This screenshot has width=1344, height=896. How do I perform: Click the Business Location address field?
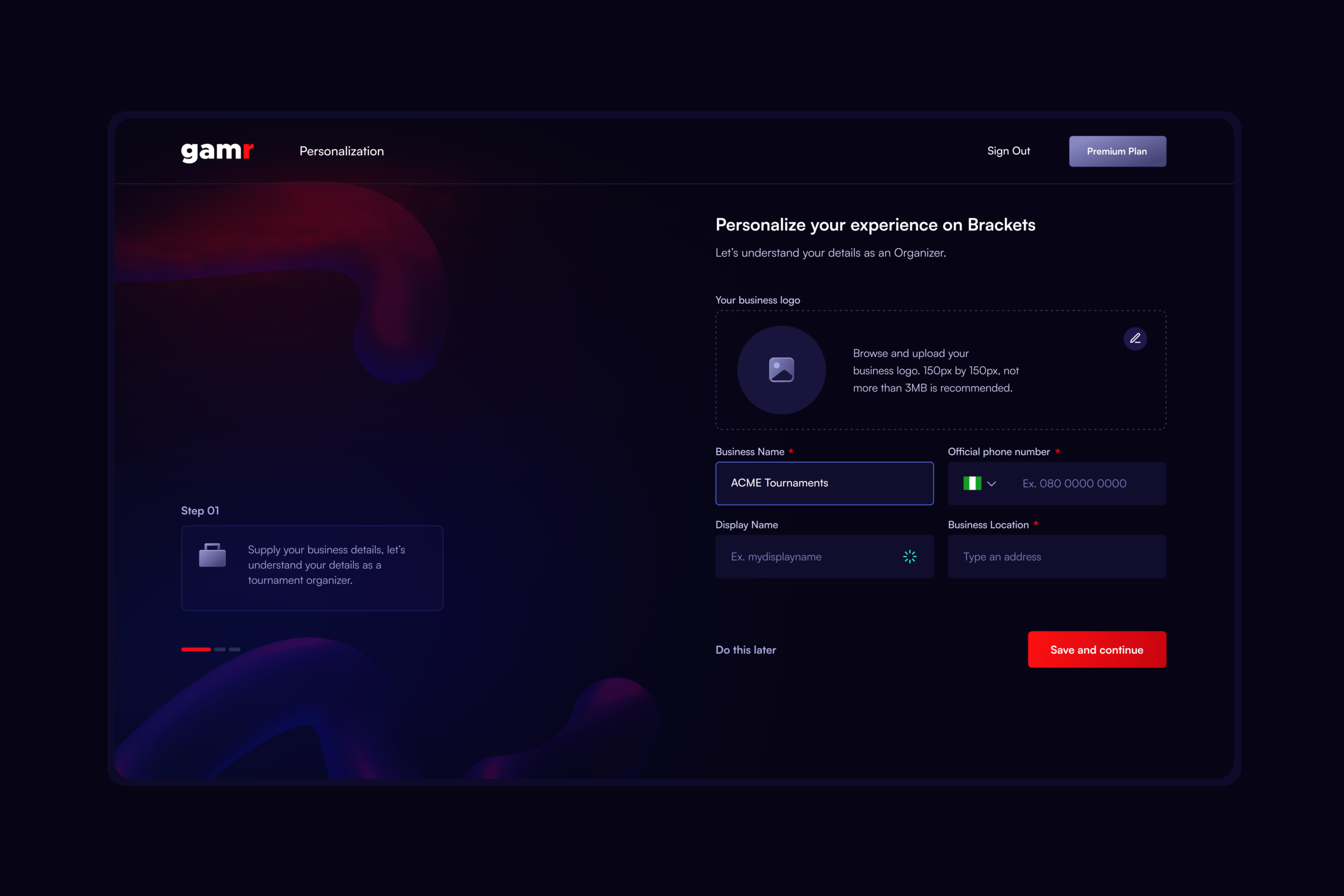coord(1057,556)
